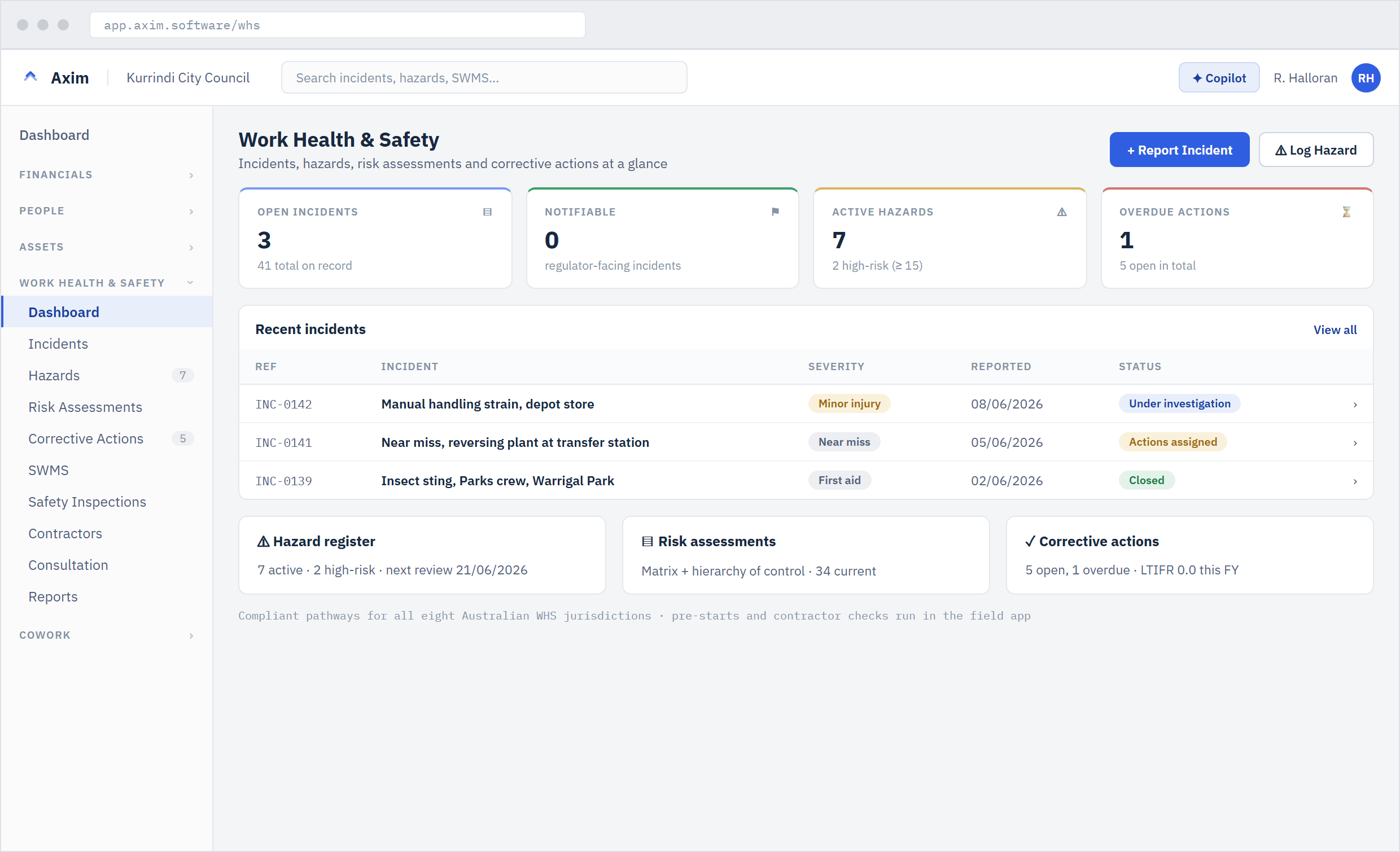Open INC-0139 row chevron arrow

coord(1355,481)
